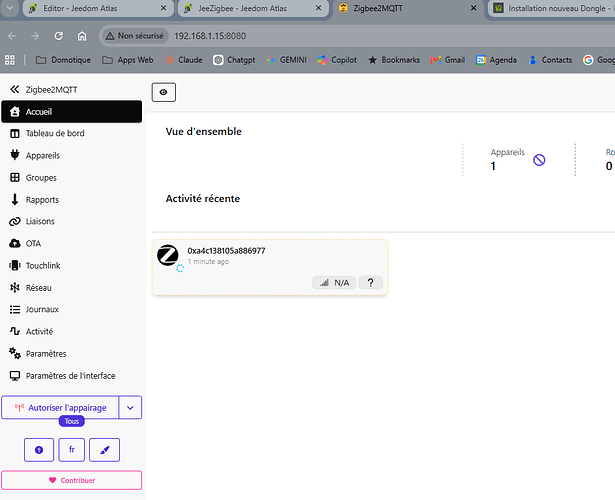Open Contacts bookmark
615x500 pixels.
(x=550, y=60)
